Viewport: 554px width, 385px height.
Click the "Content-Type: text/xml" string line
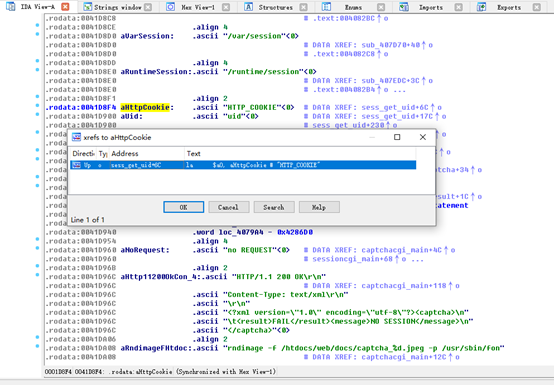click(285, 295)
